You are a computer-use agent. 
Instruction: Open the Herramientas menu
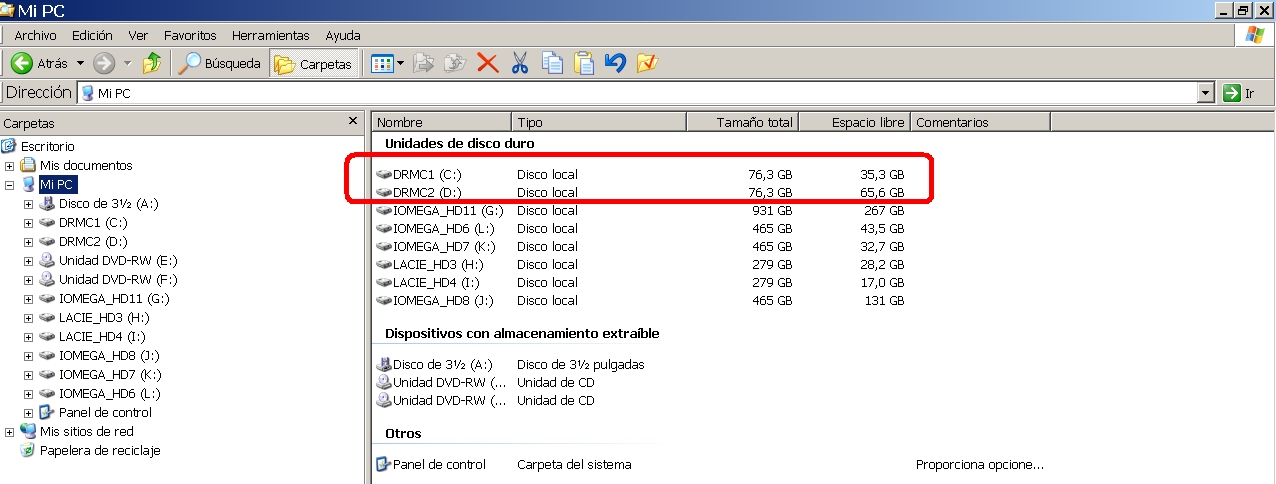click(270, 35)
